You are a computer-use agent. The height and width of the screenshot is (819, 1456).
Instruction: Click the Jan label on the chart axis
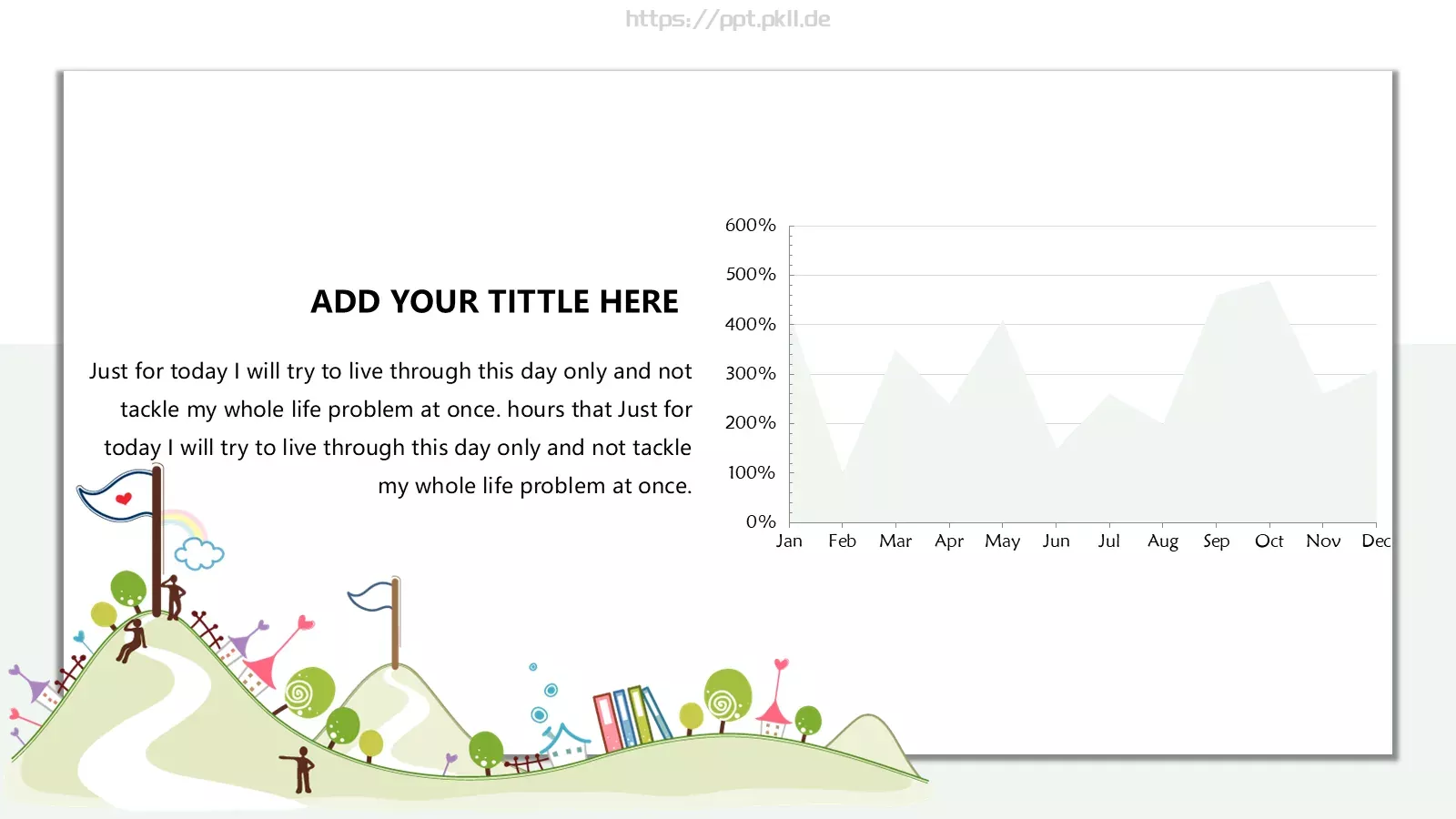coord(789,541)
